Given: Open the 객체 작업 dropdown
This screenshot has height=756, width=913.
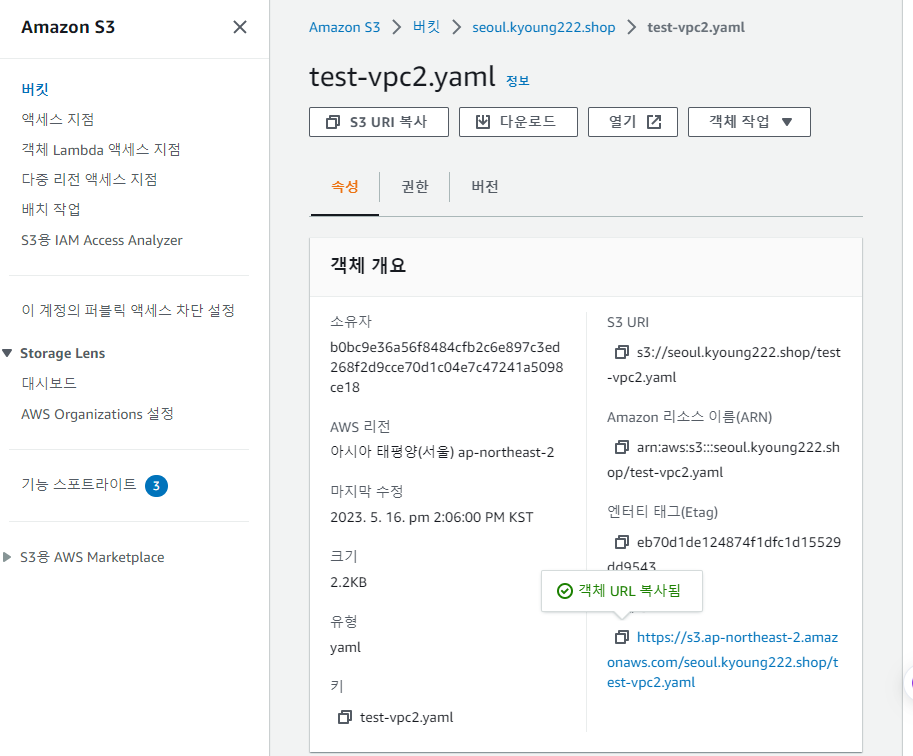Looking at the screenshot, I should click(749, 122).
